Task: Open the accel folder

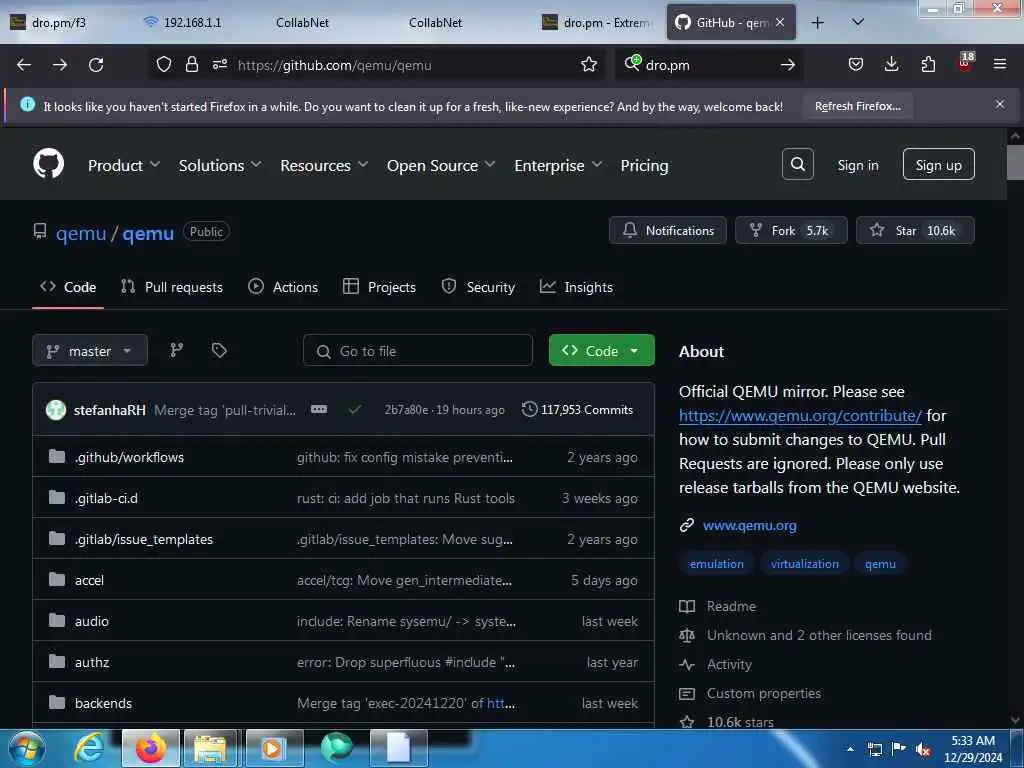Action: (x=89, y=580)
